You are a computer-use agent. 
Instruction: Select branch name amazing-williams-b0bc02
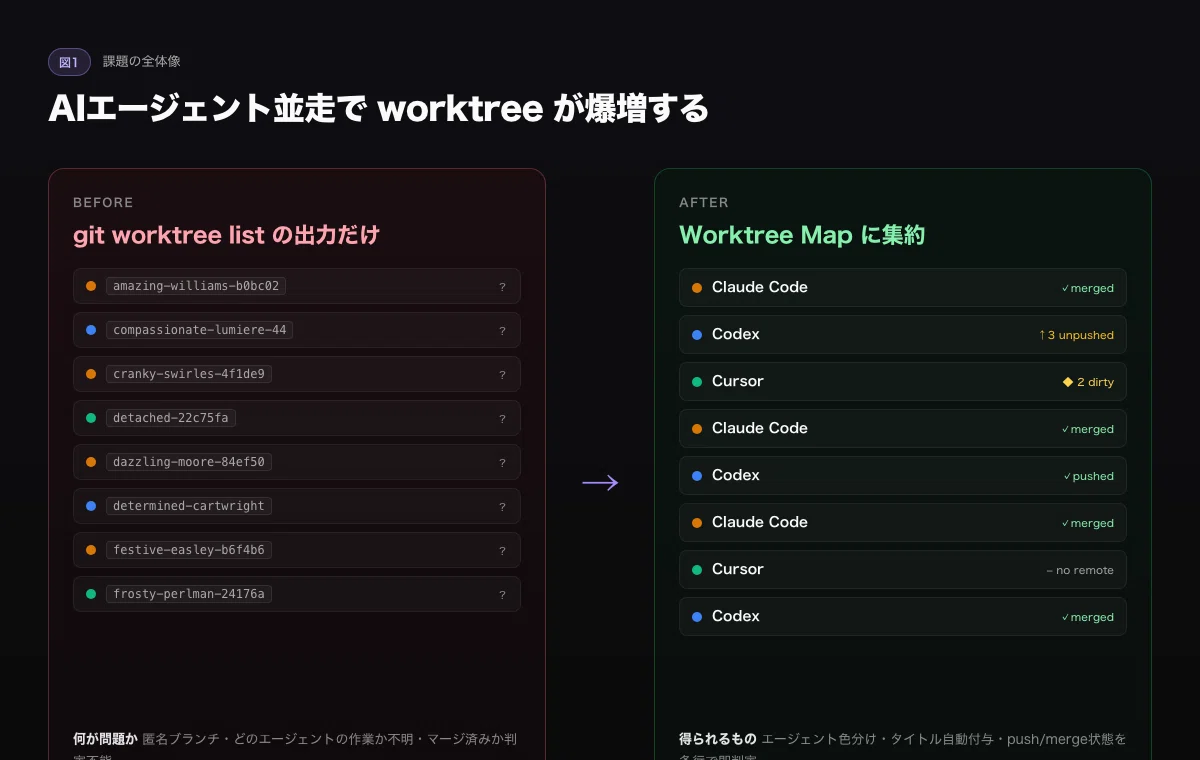tap(196, 286)
